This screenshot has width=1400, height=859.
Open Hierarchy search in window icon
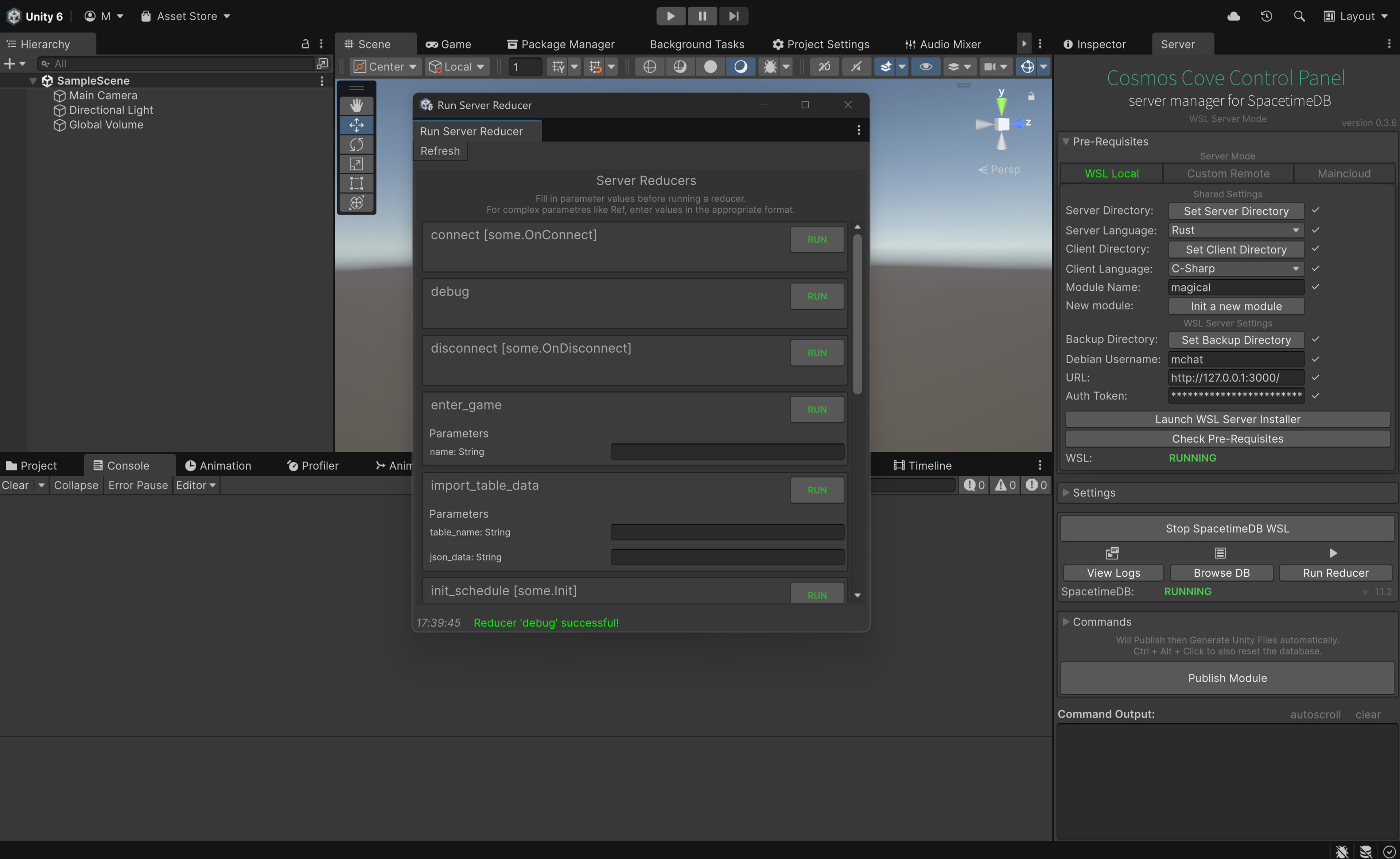(x=322, y=64)
